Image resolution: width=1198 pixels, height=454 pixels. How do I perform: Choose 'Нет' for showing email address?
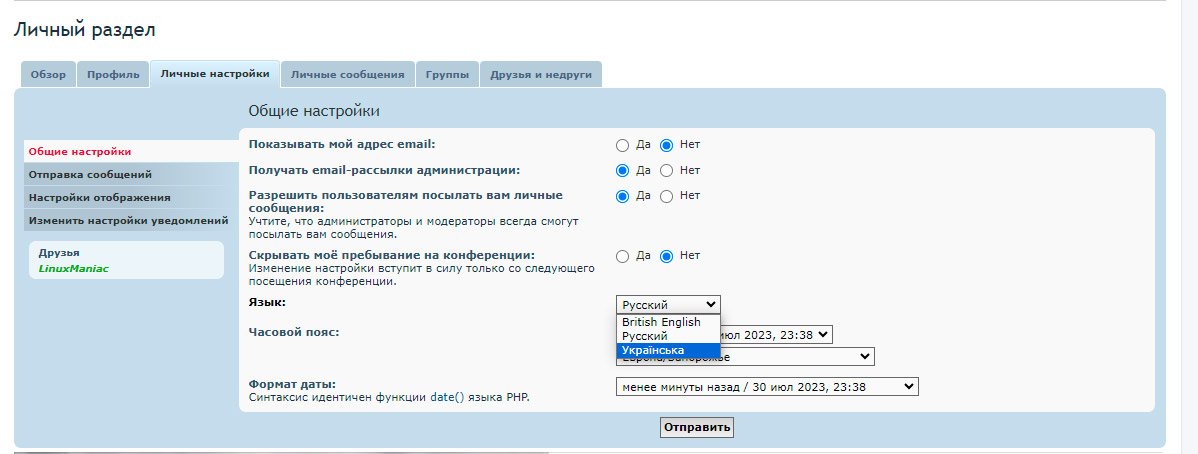pos(666,144)
